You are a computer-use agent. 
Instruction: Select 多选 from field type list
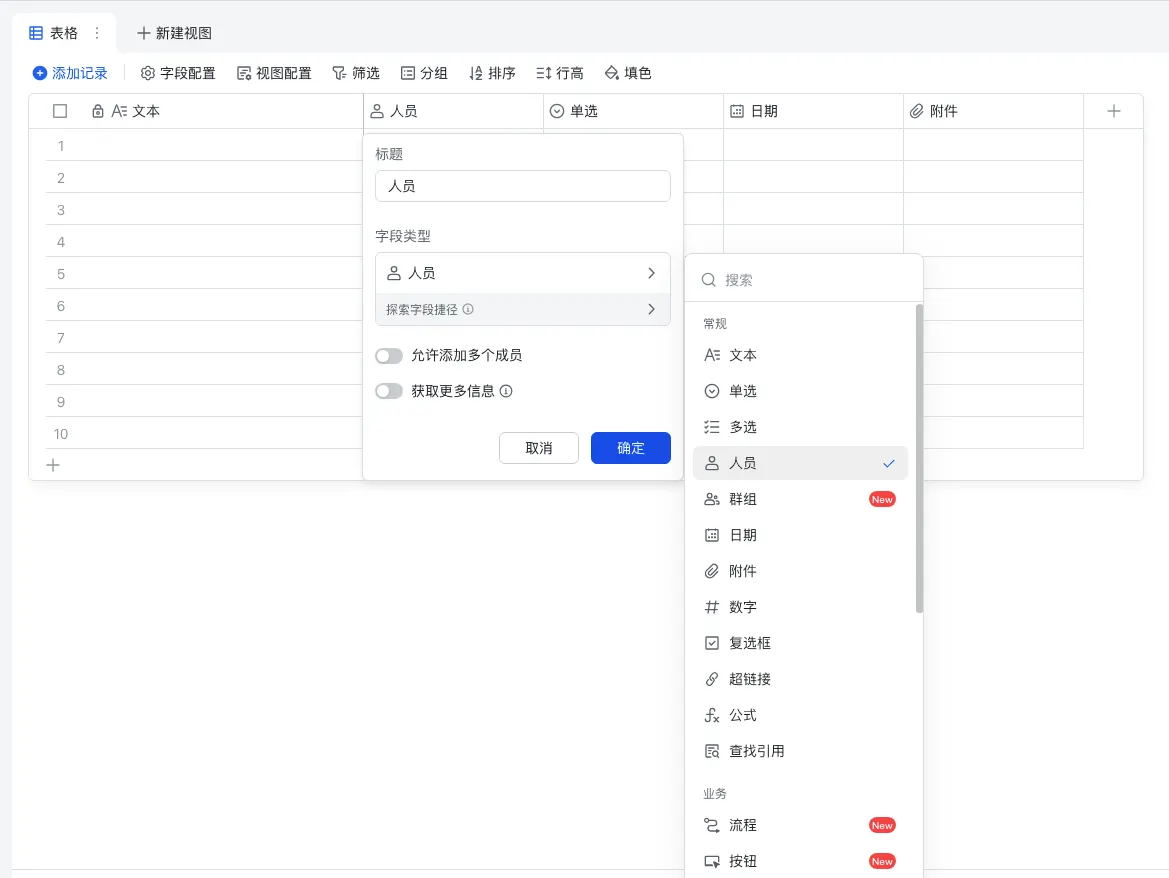click(742, 427)
